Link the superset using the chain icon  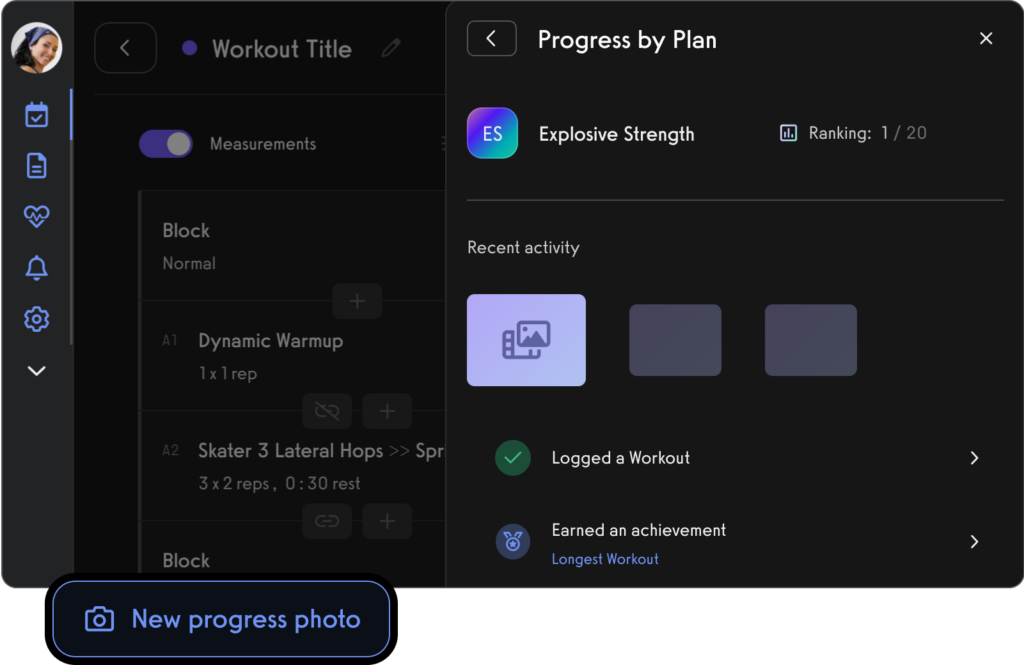(327, 521)
